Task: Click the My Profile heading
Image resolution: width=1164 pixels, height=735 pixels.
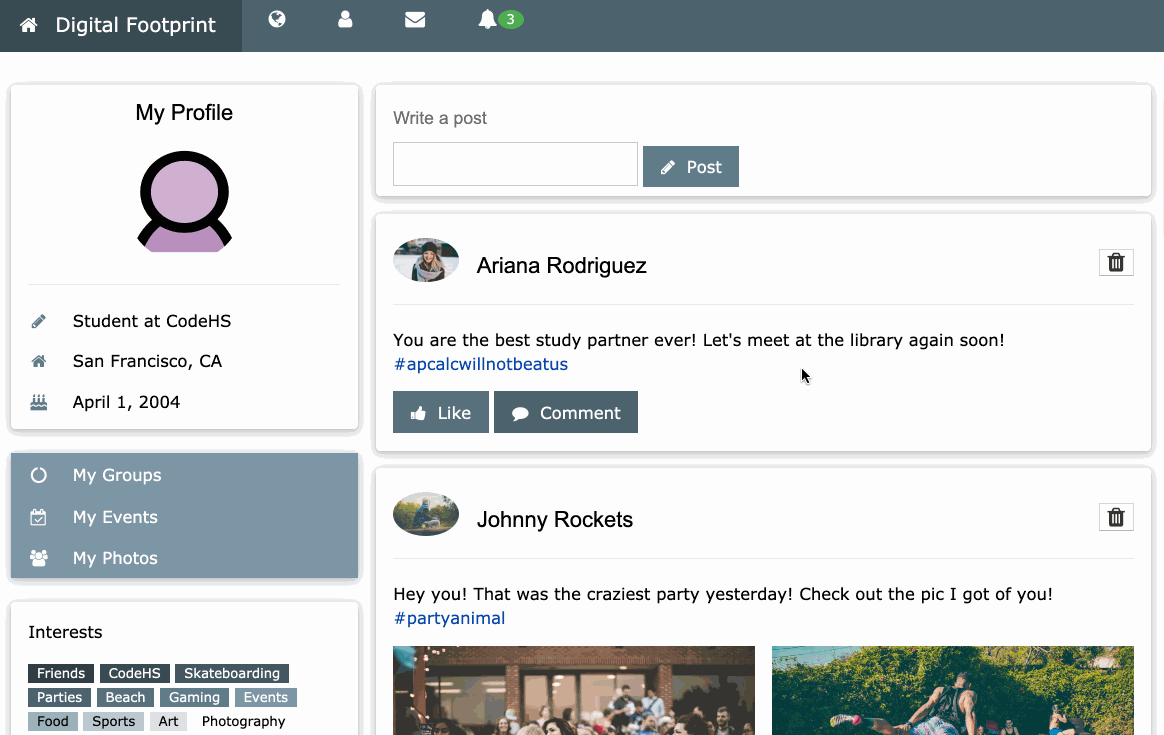Action: point(184,112)
